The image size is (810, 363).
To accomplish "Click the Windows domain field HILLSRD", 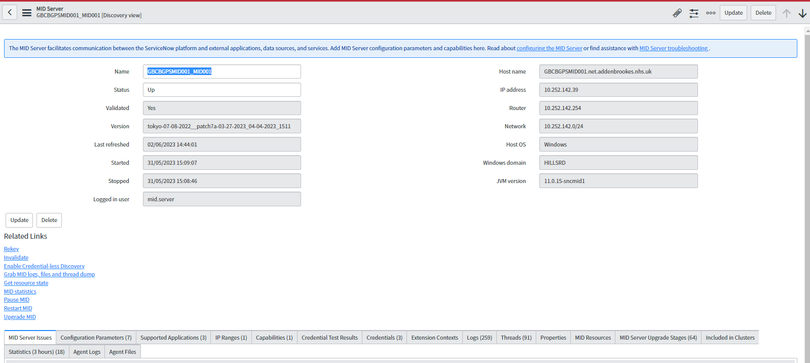I will [618, 163].
